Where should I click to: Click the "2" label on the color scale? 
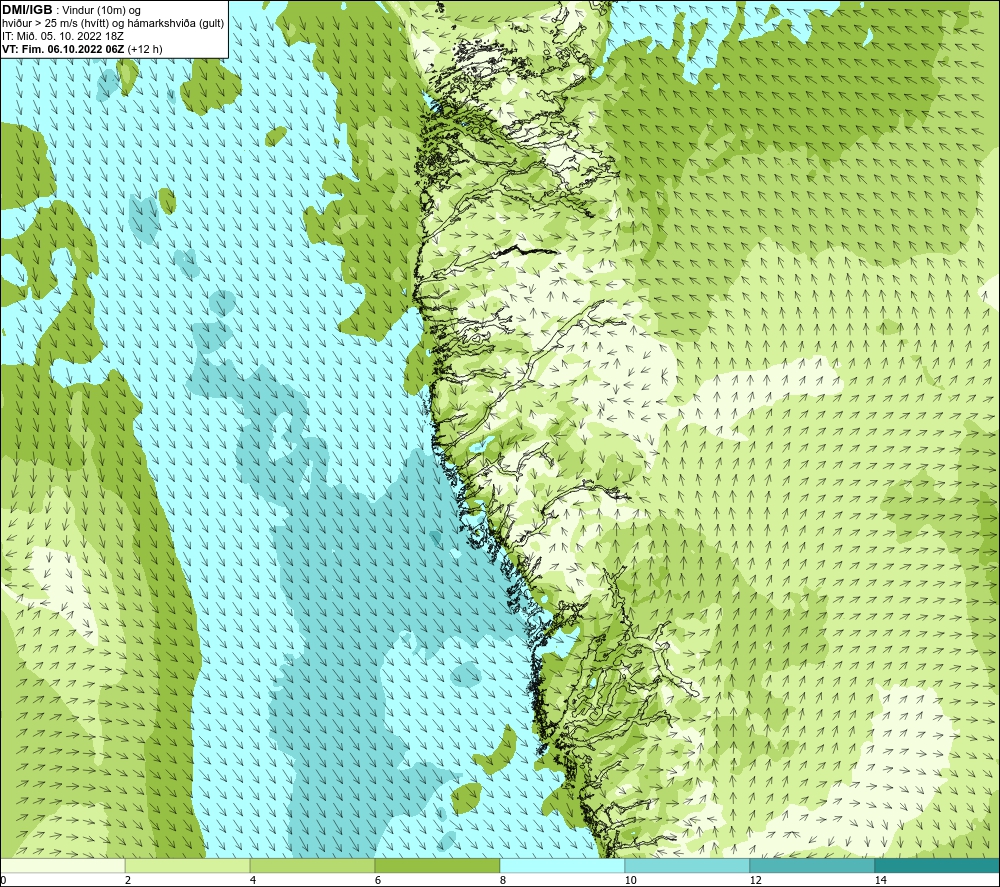(x=128, y=881)
